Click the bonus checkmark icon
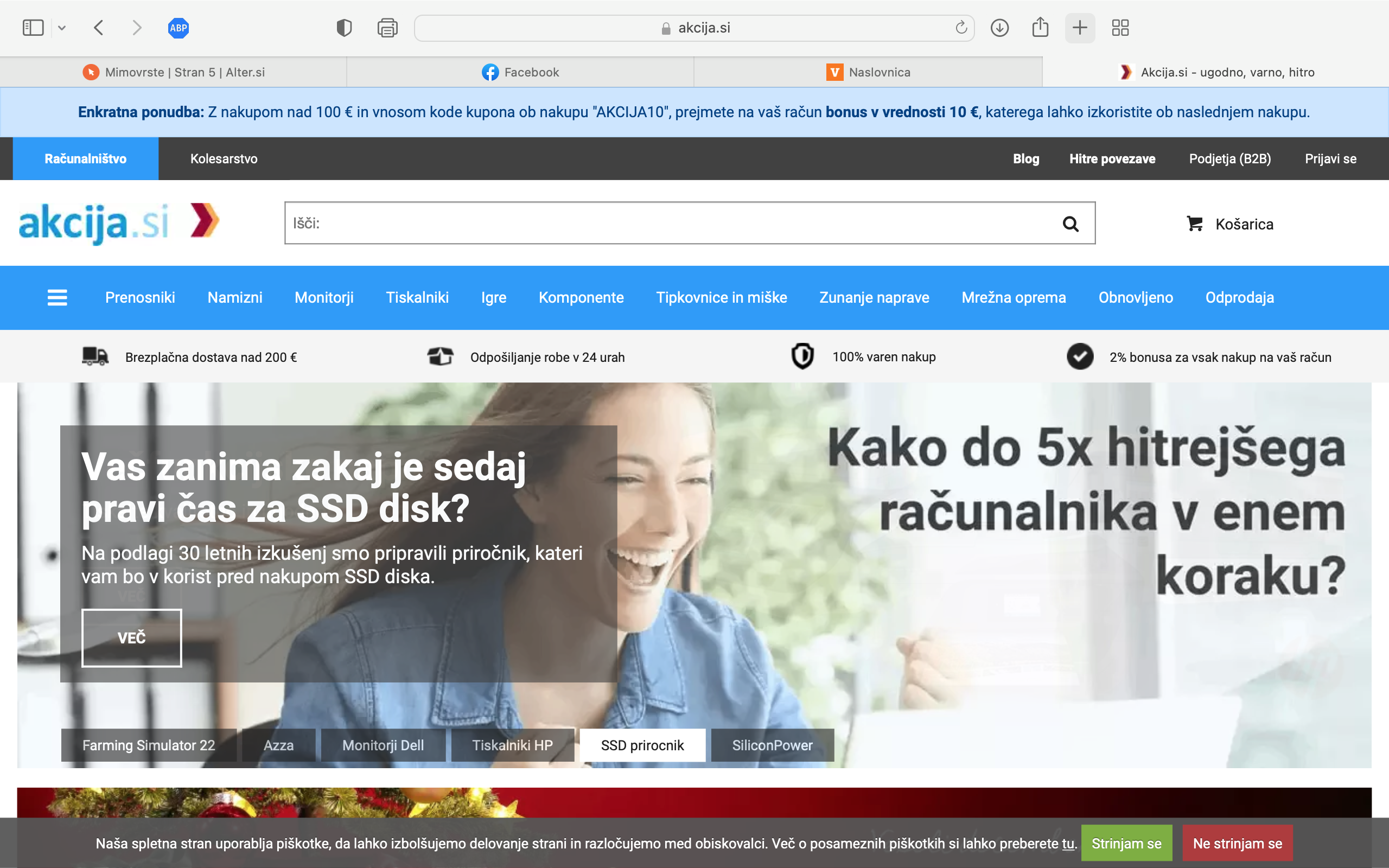Image resolution: width=1389 pixels, height=868 pixels. [1080, 356]
